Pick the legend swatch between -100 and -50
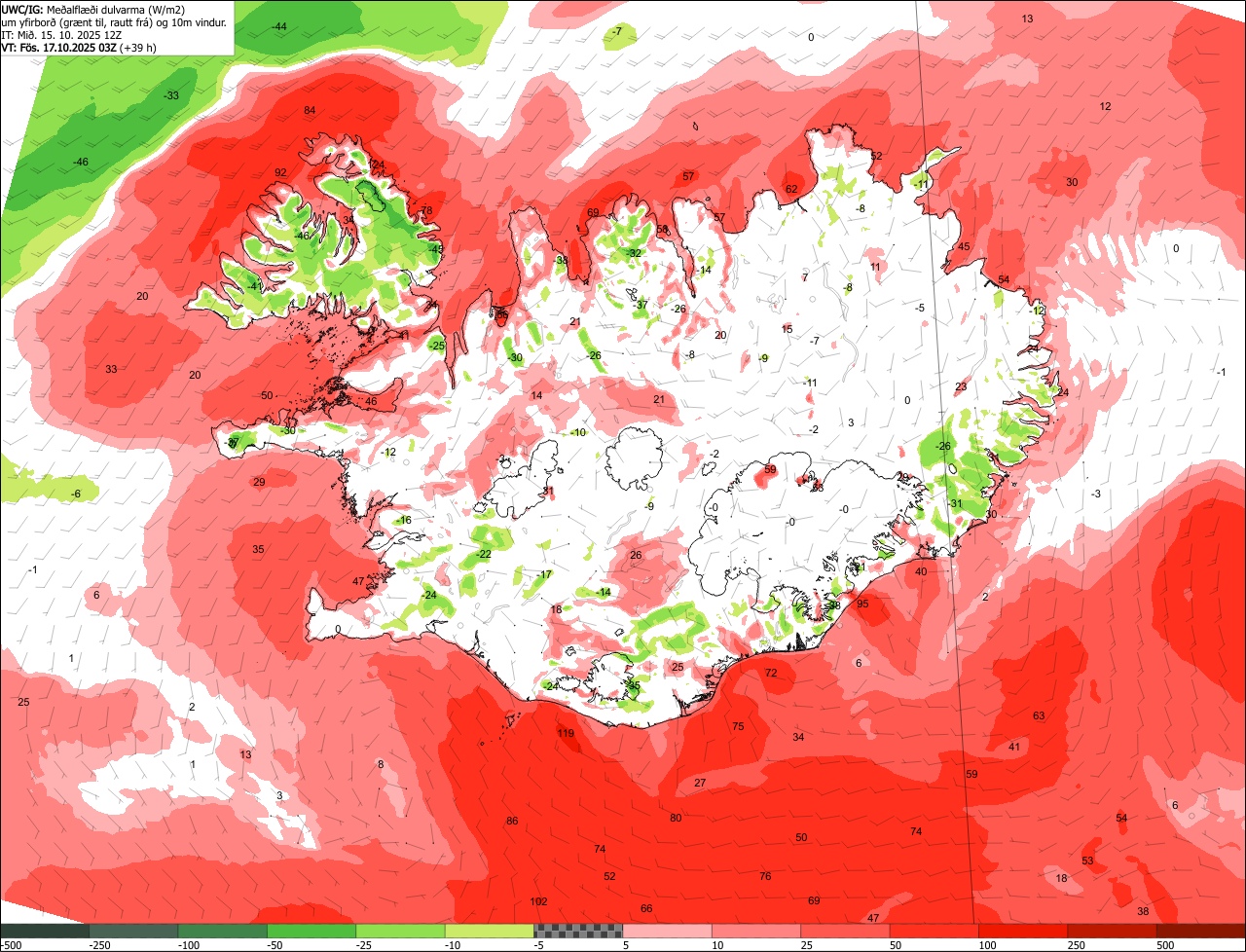The height and width of the screenshot is (952, 1246). [223, 931]
